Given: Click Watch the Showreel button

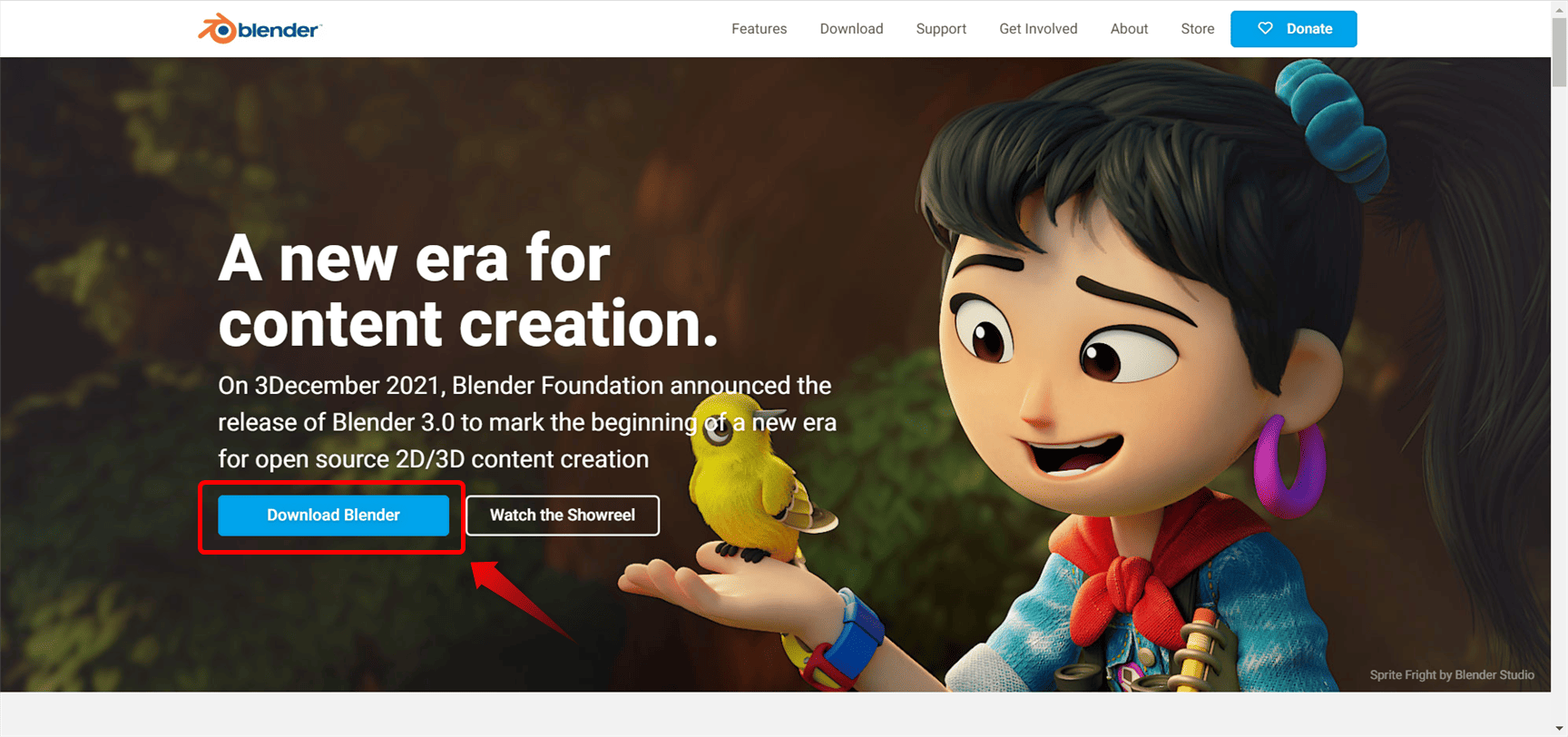Looking at the screenshot, I should 563,516.
